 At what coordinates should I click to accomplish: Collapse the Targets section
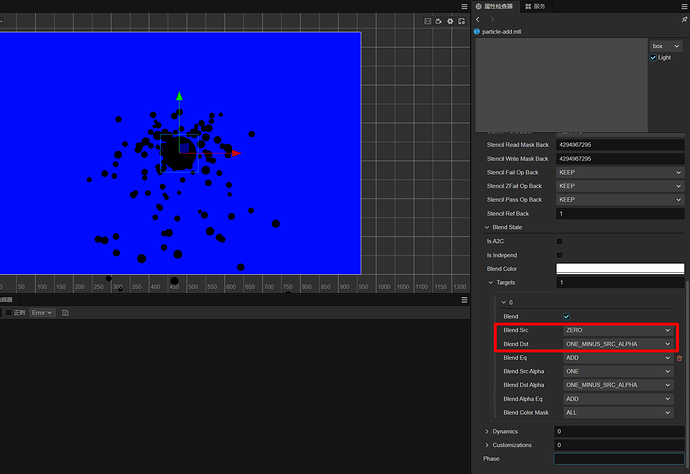(x=491, y=283)
